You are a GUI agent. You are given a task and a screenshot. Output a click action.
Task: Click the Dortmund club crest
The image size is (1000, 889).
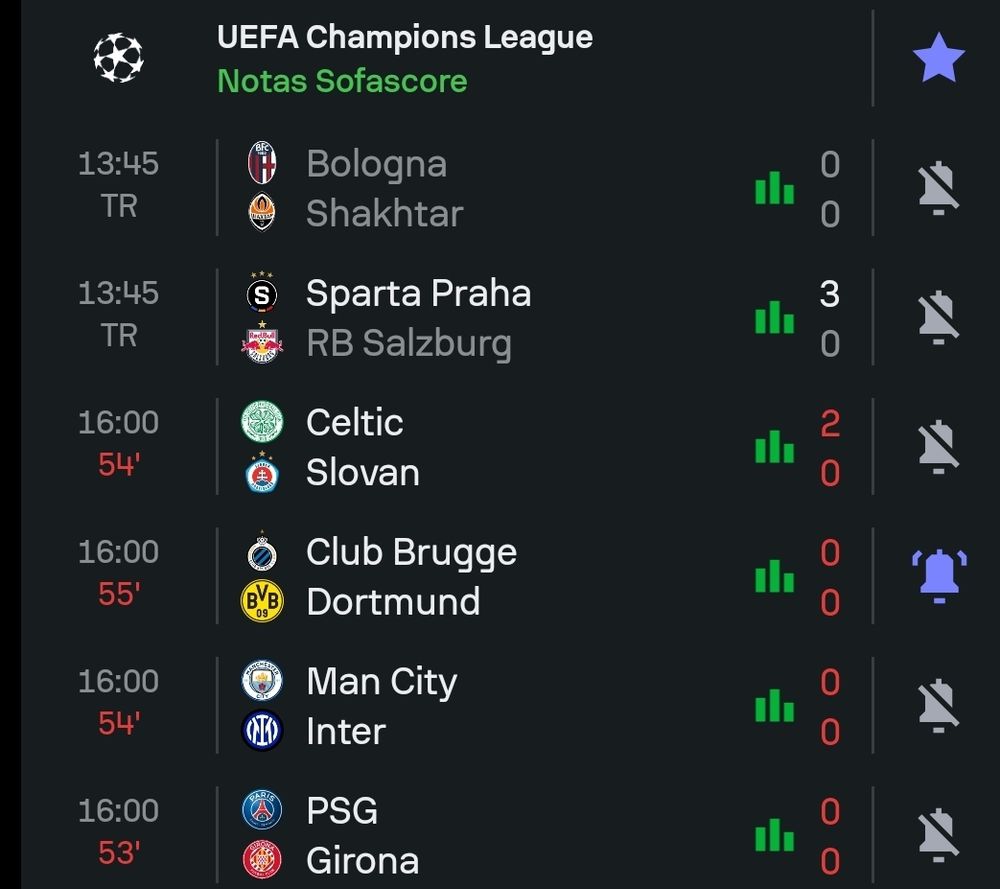point(263,601)
